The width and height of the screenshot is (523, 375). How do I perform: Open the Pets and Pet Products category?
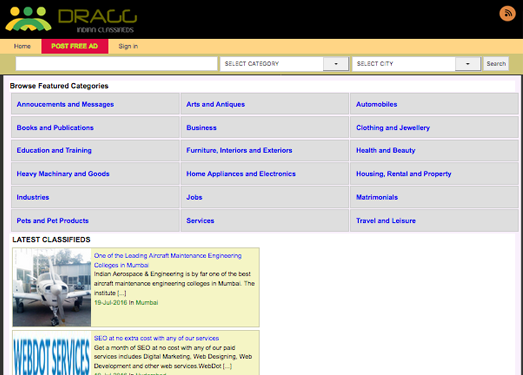coord(53,221)
